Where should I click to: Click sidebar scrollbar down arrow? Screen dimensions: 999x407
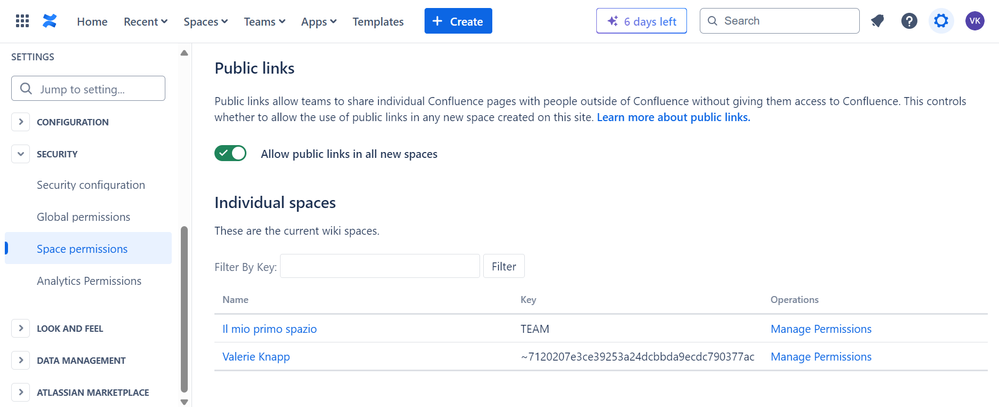pyautogui.click(x=184, y=401)
